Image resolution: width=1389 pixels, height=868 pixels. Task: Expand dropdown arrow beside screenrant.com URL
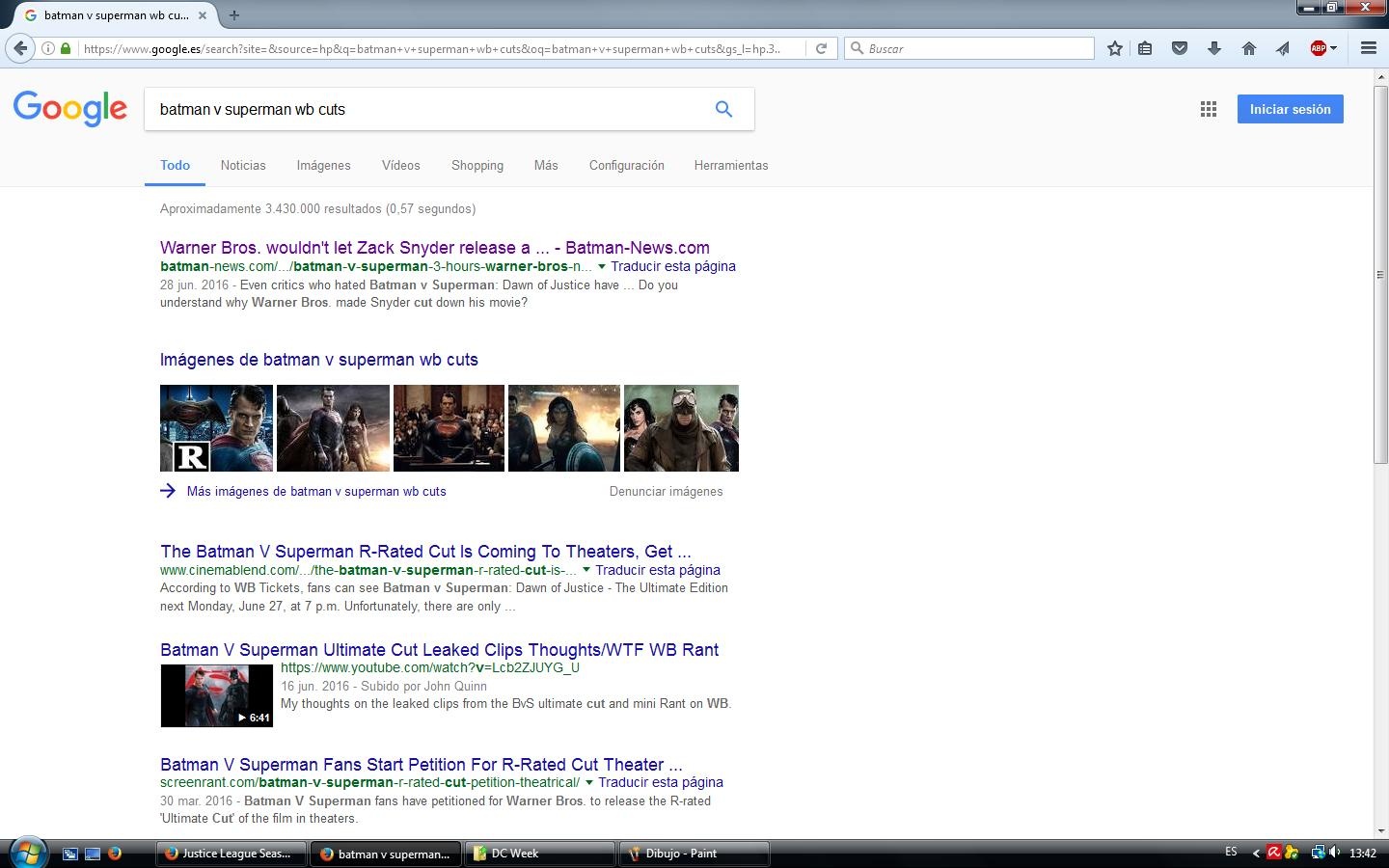click(589, 782)
